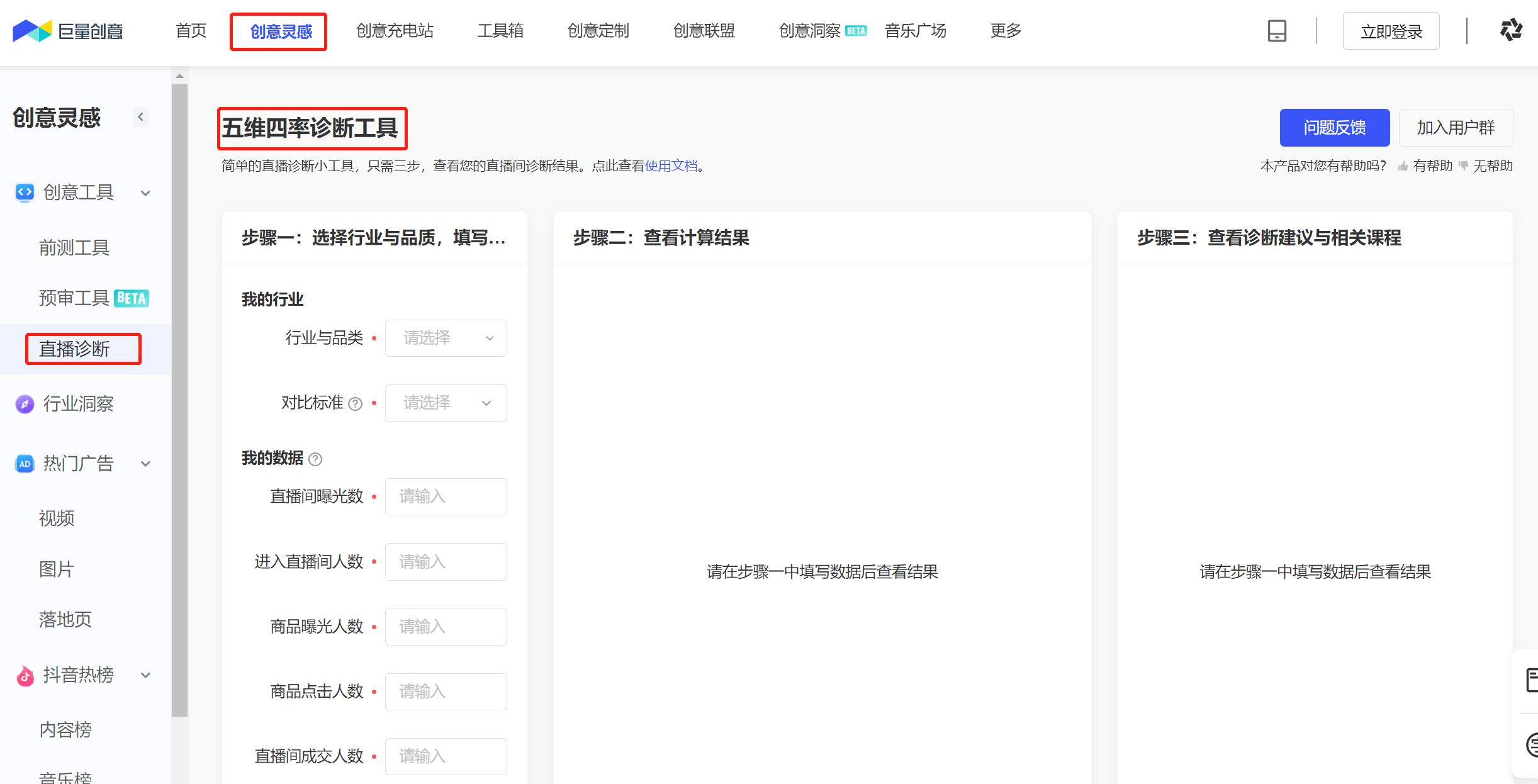This screenshot has width=1538, height=784.
Task: Click the 热门广告 AD icon
Action: [x=25, y=464]
